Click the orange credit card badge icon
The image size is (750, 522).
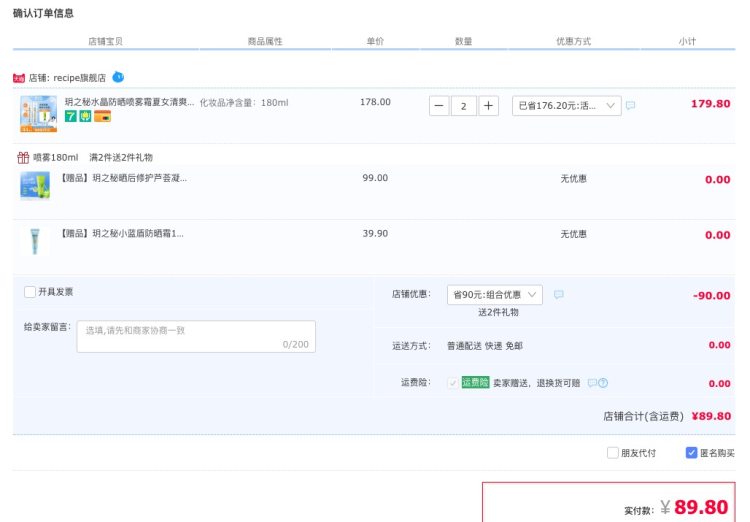(x=102, y=116)
